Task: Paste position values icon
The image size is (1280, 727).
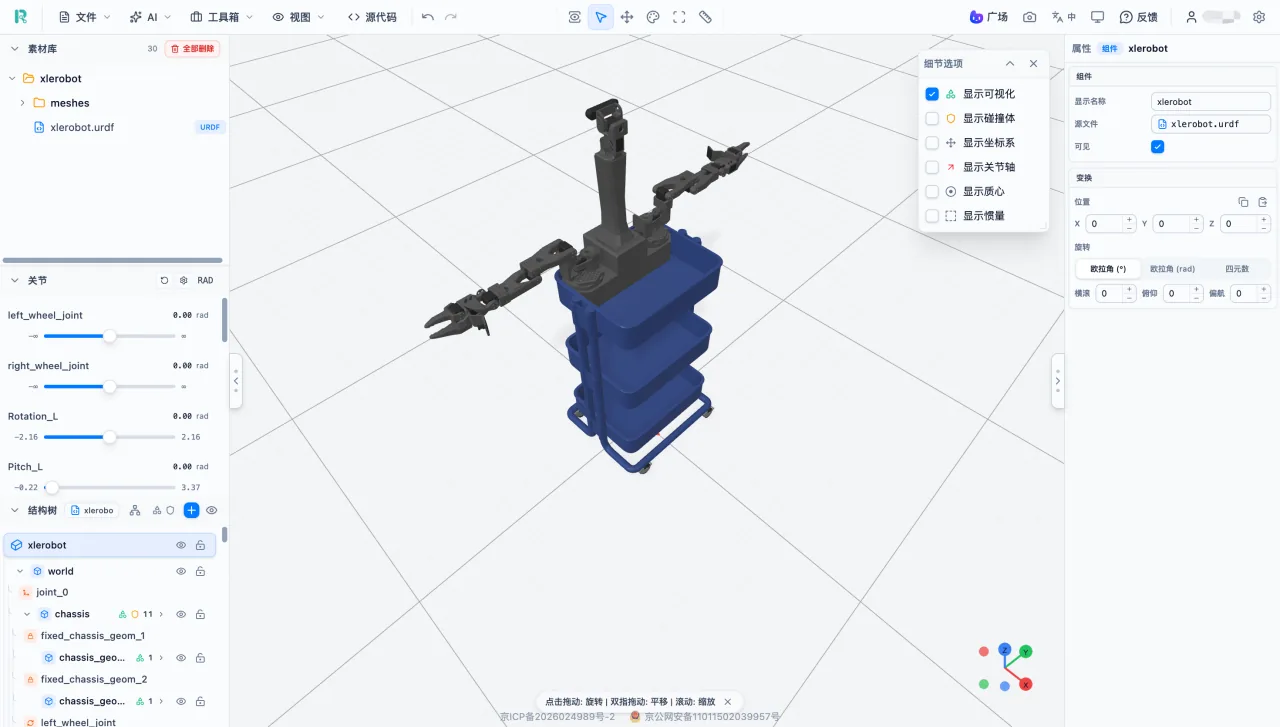Action: click(1262, 202)
